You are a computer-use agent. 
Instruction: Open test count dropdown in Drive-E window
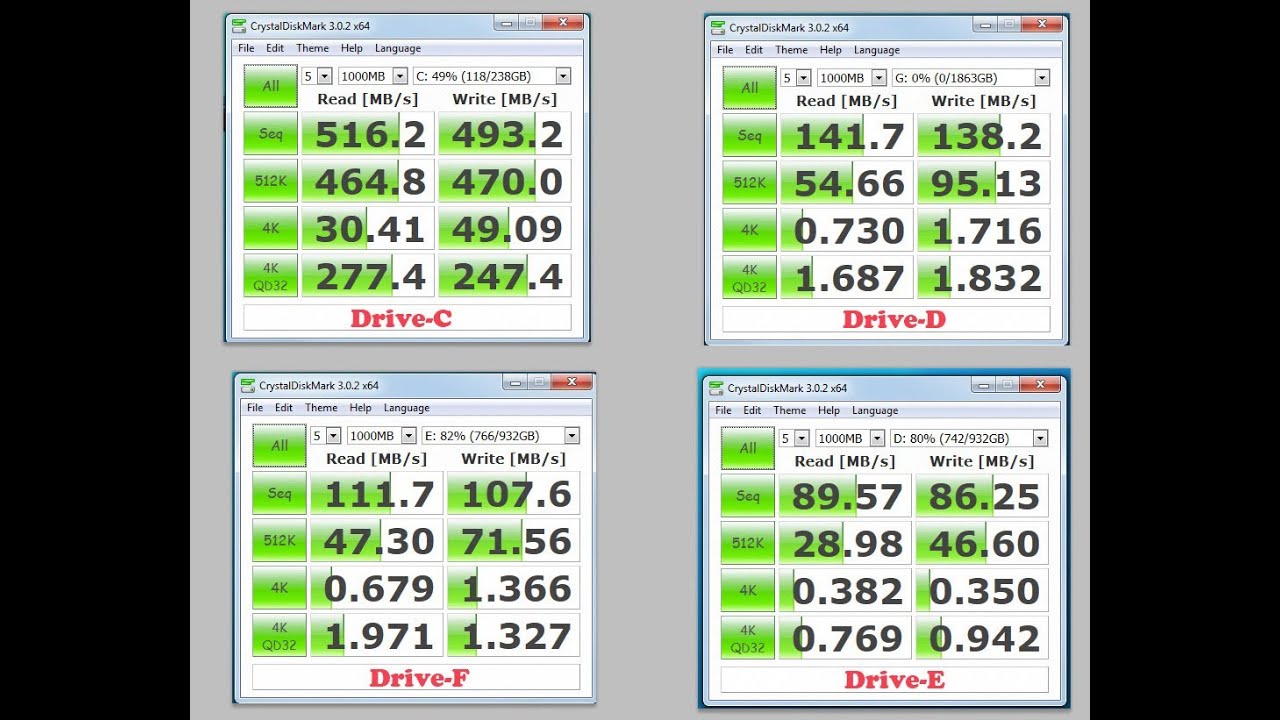794,438
